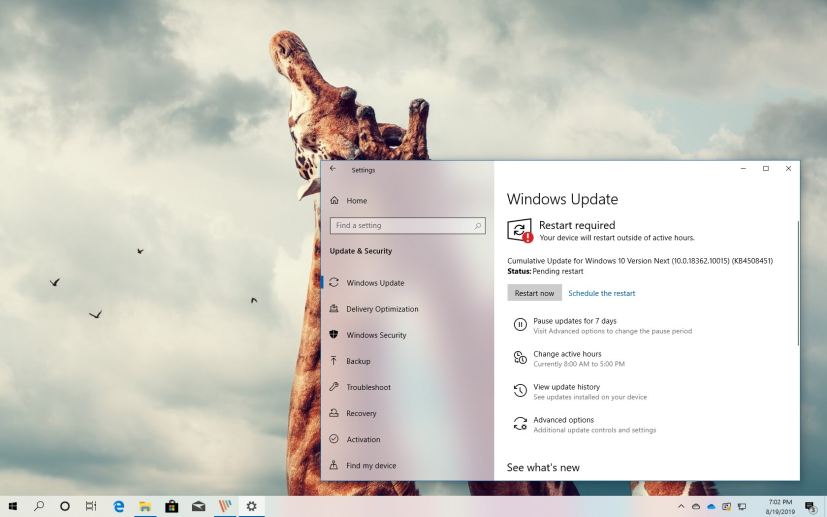Open Advanced options text link
827x517 pixels.
point(563,420)
